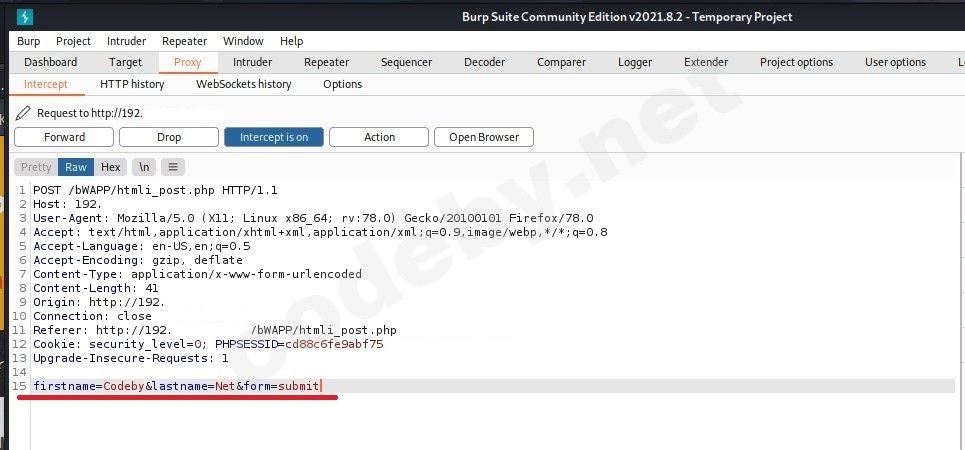The image size is (965, 450).
Task: Click the Accept-Language header line
Action: pos(142,246)
